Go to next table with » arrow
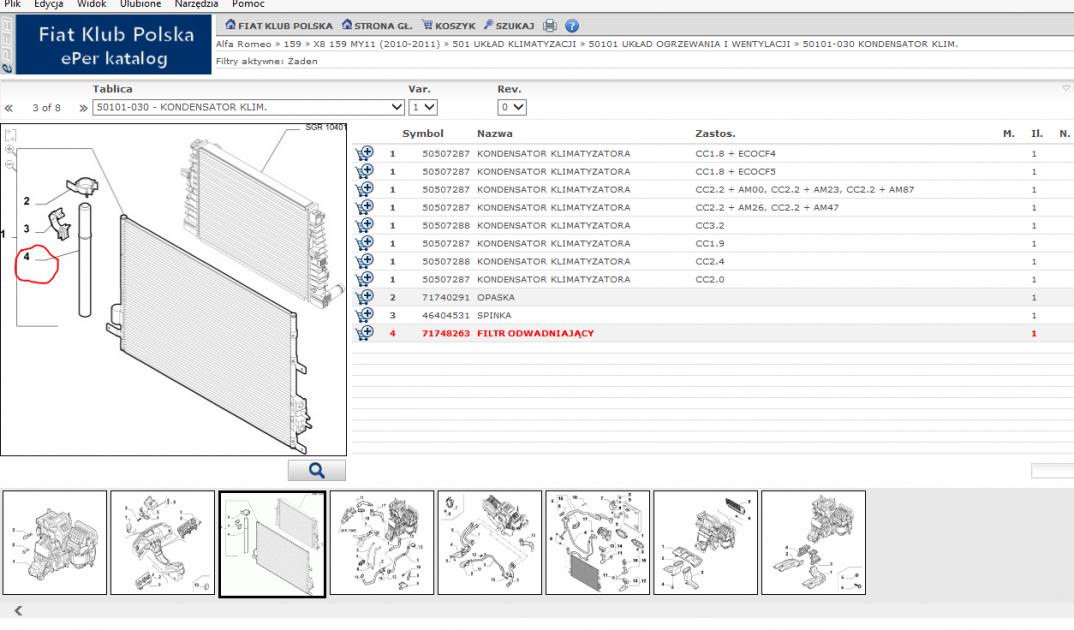This screenshot has height=630, width=1074. pos(83,108)
